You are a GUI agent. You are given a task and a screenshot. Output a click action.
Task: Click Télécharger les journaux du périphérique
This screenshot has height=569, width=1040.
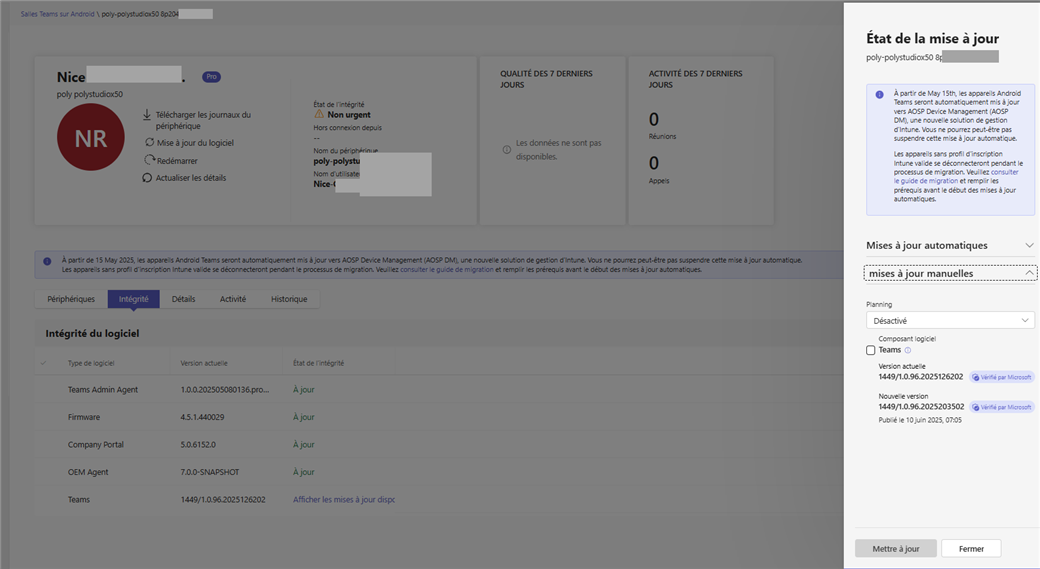[x=203, y=120]
